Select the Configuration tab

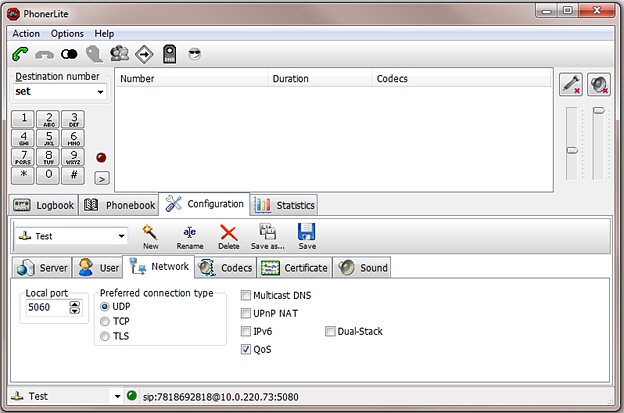[x=204, y=204]
